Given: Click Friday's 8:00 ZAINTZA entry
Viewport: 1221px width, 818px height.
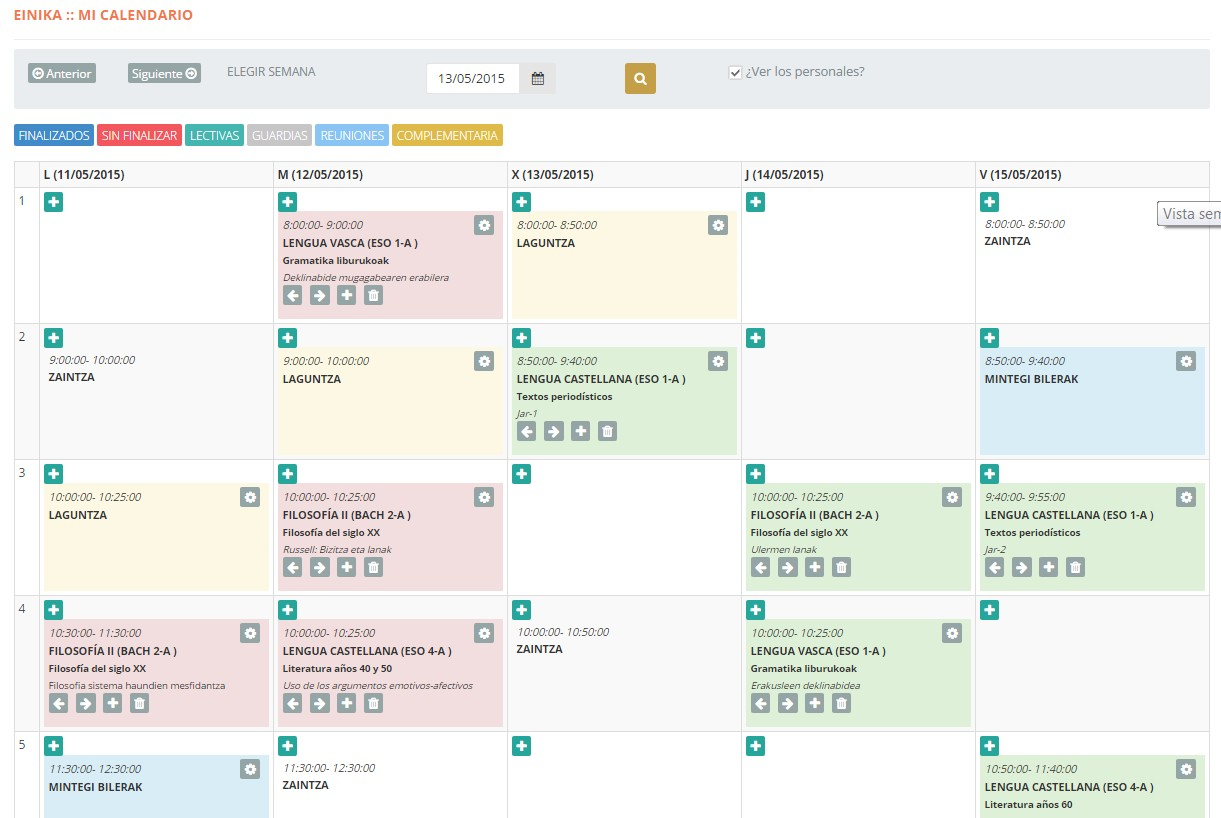Looking at the screenshot, I should coord(1007,241).
